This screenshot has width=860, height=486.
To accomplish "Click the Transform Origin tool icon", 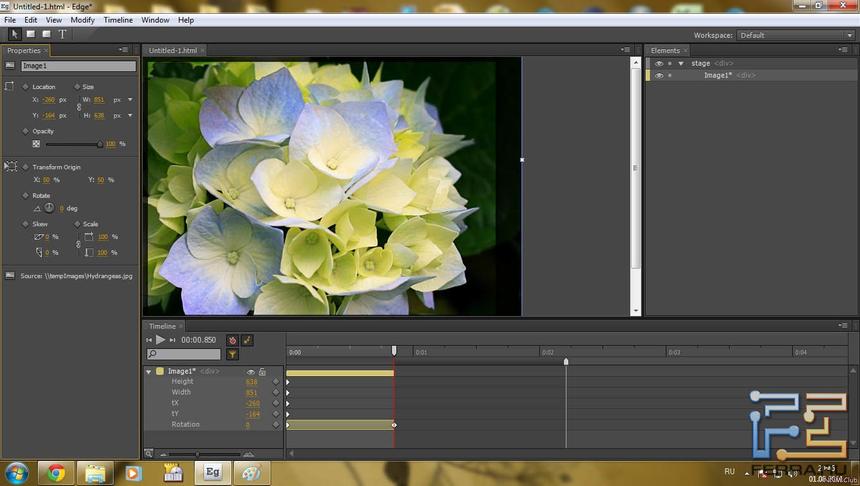I will pyautogui.click(x=10, y=166).
